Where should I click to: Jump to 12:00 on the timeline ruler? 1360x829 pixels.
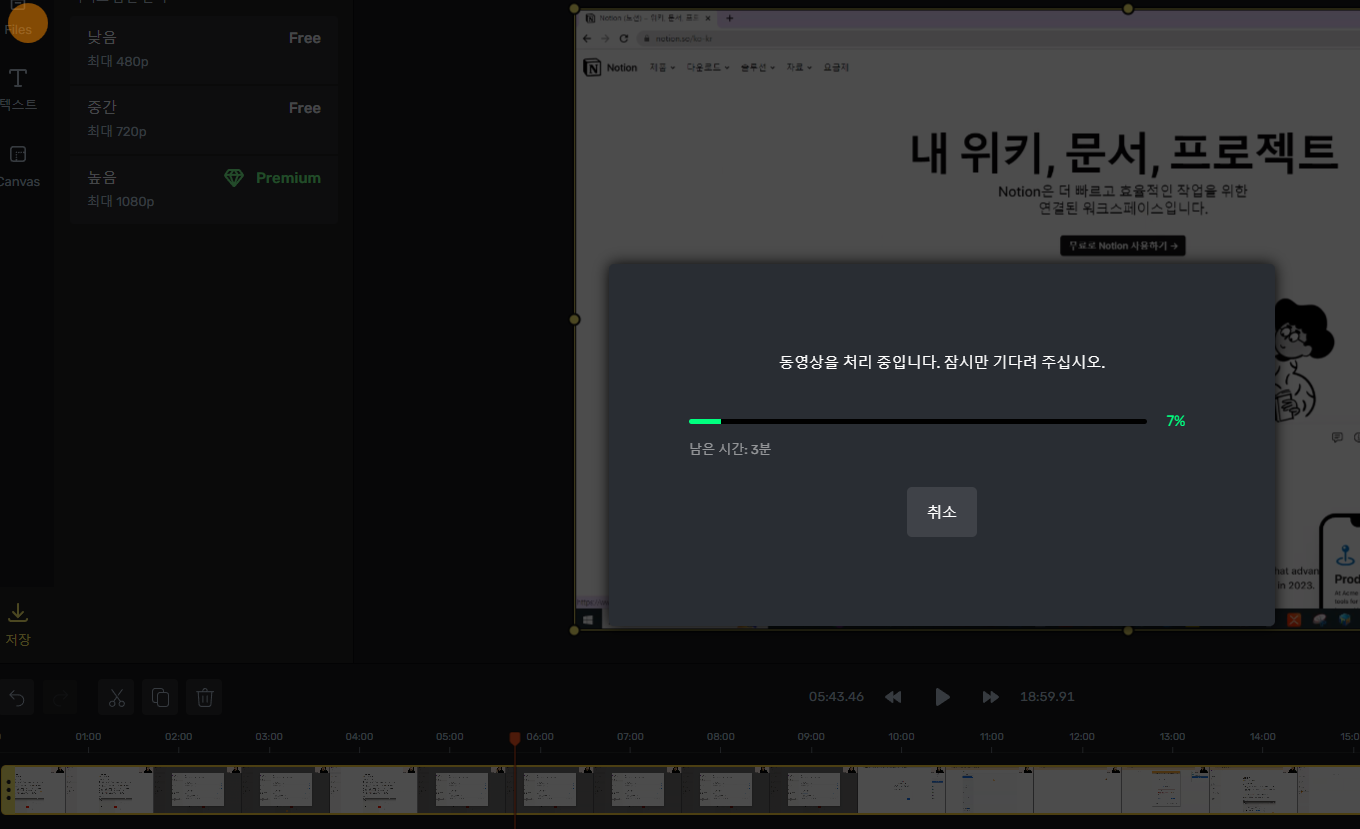1082,737
